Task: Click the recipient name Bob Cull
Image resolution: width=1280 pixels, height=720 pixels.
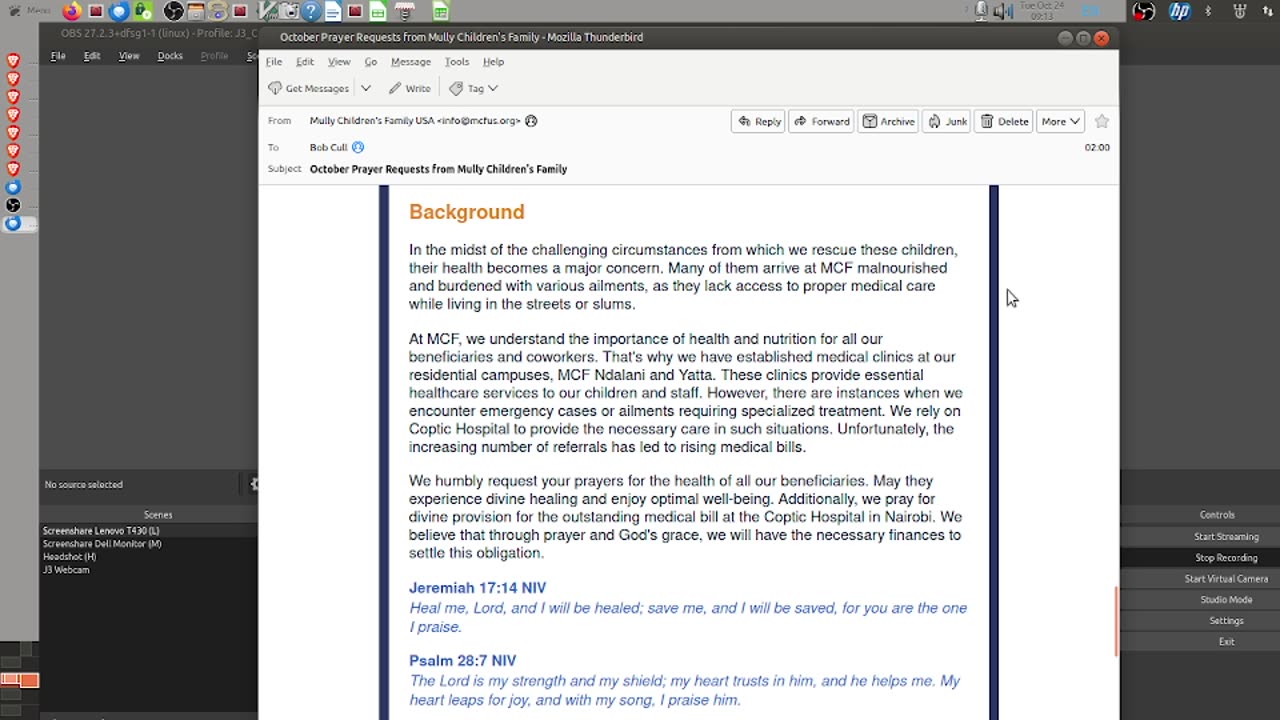Action: (x=328, y=147)
